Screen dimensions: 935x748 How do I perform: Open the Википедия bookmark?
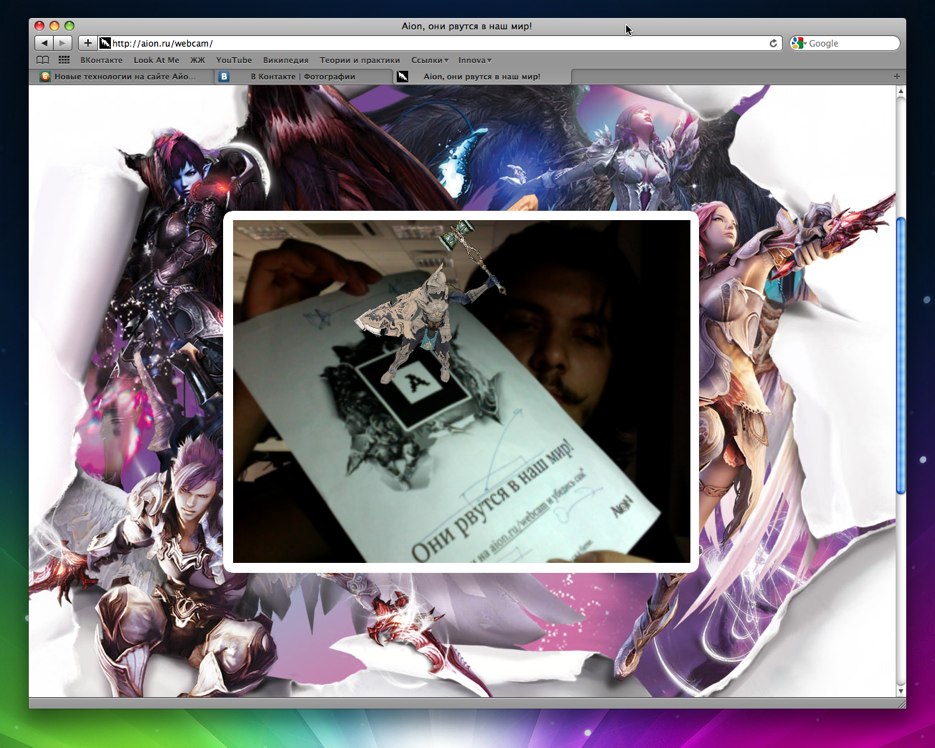[286, 60]
